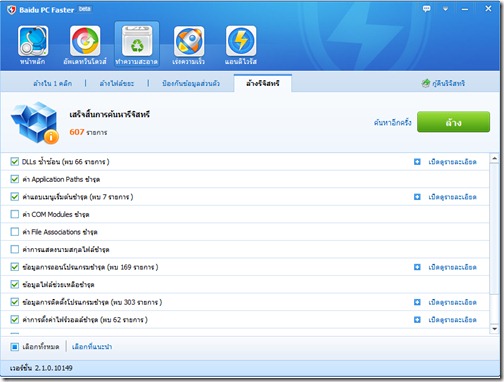The height and width of the screenshot is (382, 504).
Task: Click the search again link
Action: coord(392,123)
